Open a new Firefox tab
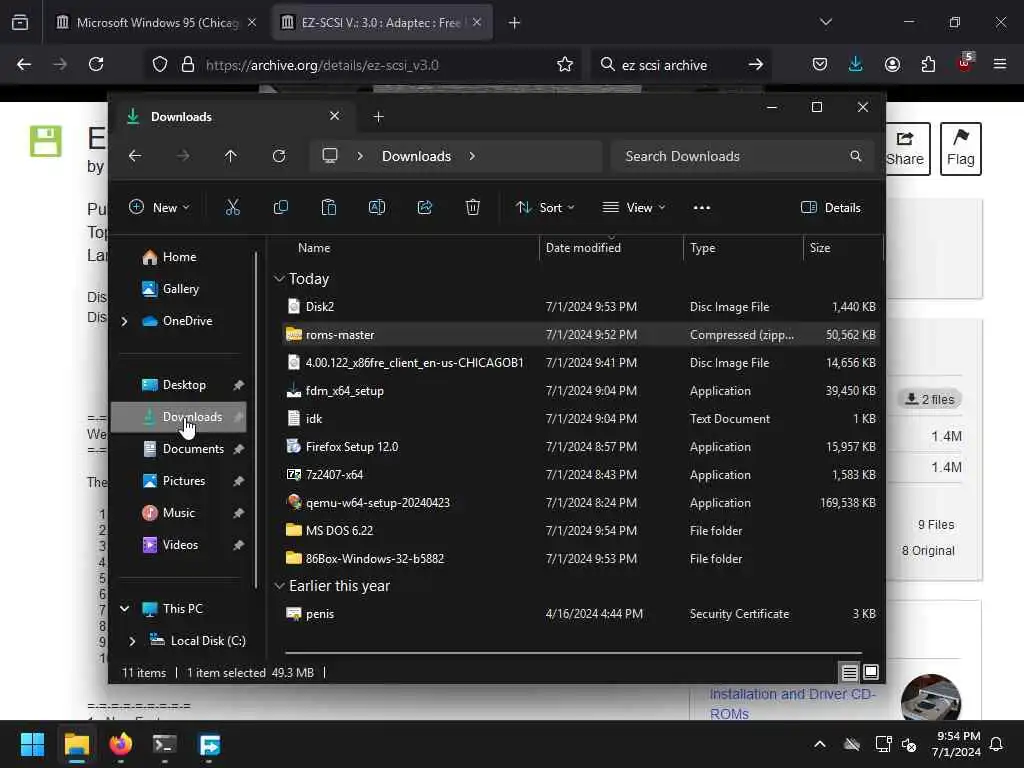Viewport: 1024px width, 768px height. click(514, 23)
